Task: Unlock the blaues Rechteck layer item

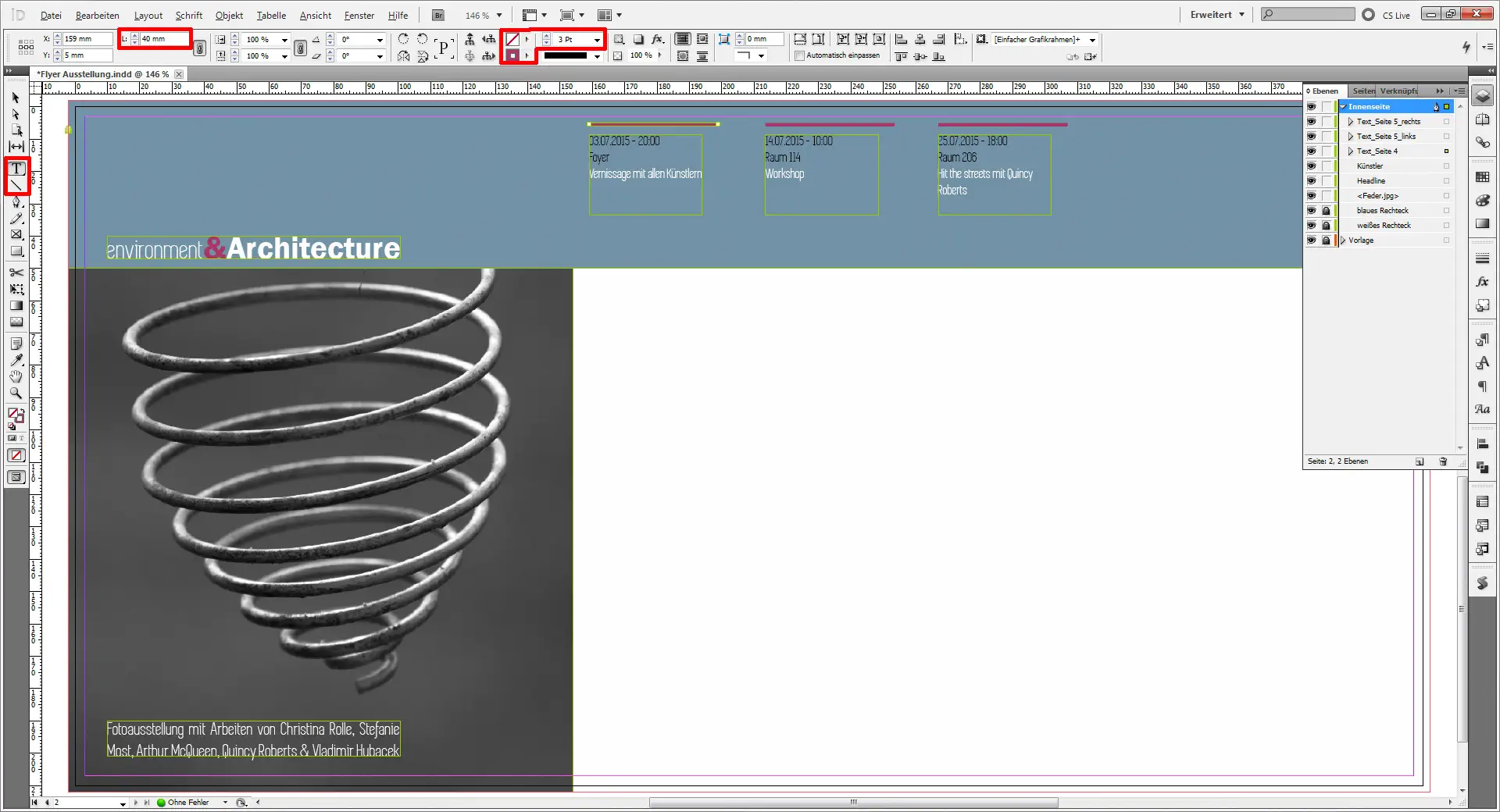Action: 1326,211
